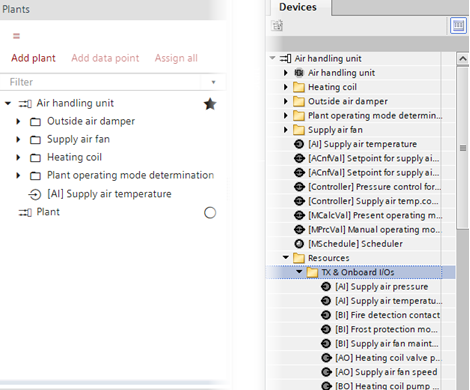This screenshot has width=470, height=390.
Task: Click Assign all
Action: [176, 58]
